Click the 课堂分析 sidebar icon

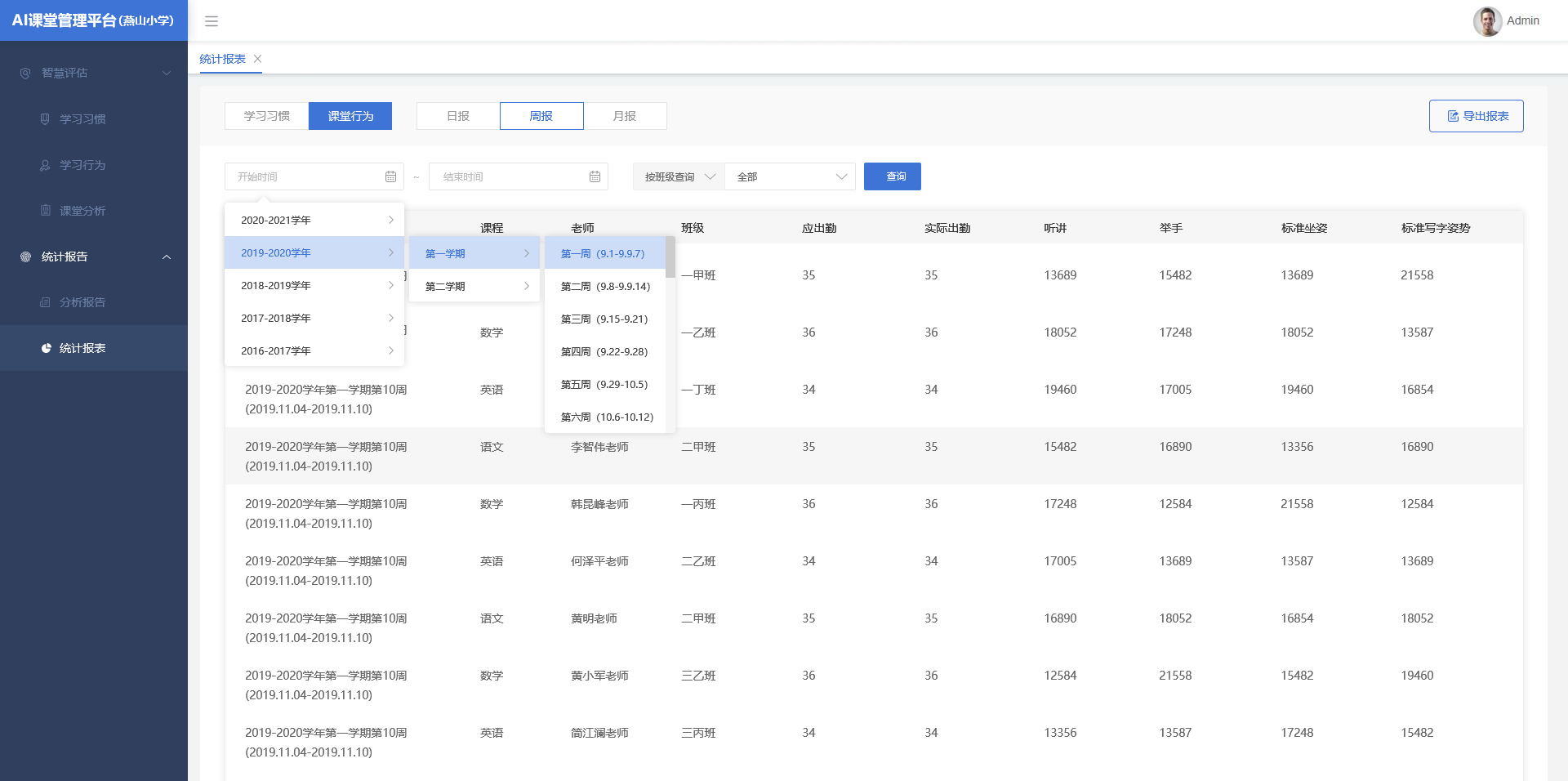tap(45, 210)
